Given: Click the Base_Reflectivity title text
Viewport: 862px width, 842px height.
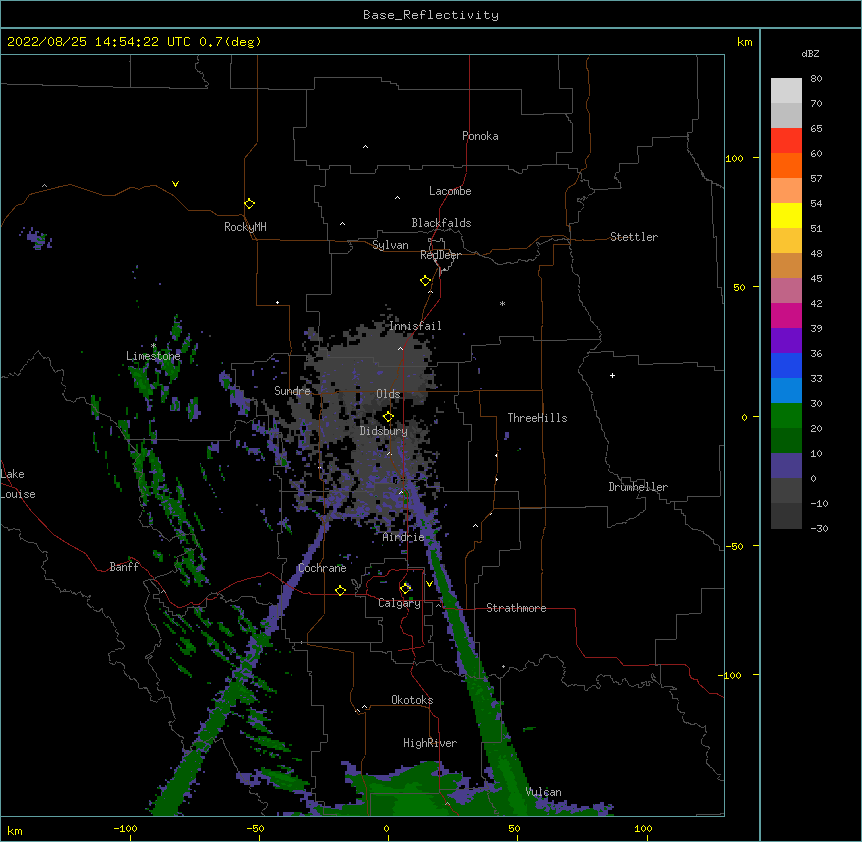Looking at the screenshot, I should click(431, 15).
